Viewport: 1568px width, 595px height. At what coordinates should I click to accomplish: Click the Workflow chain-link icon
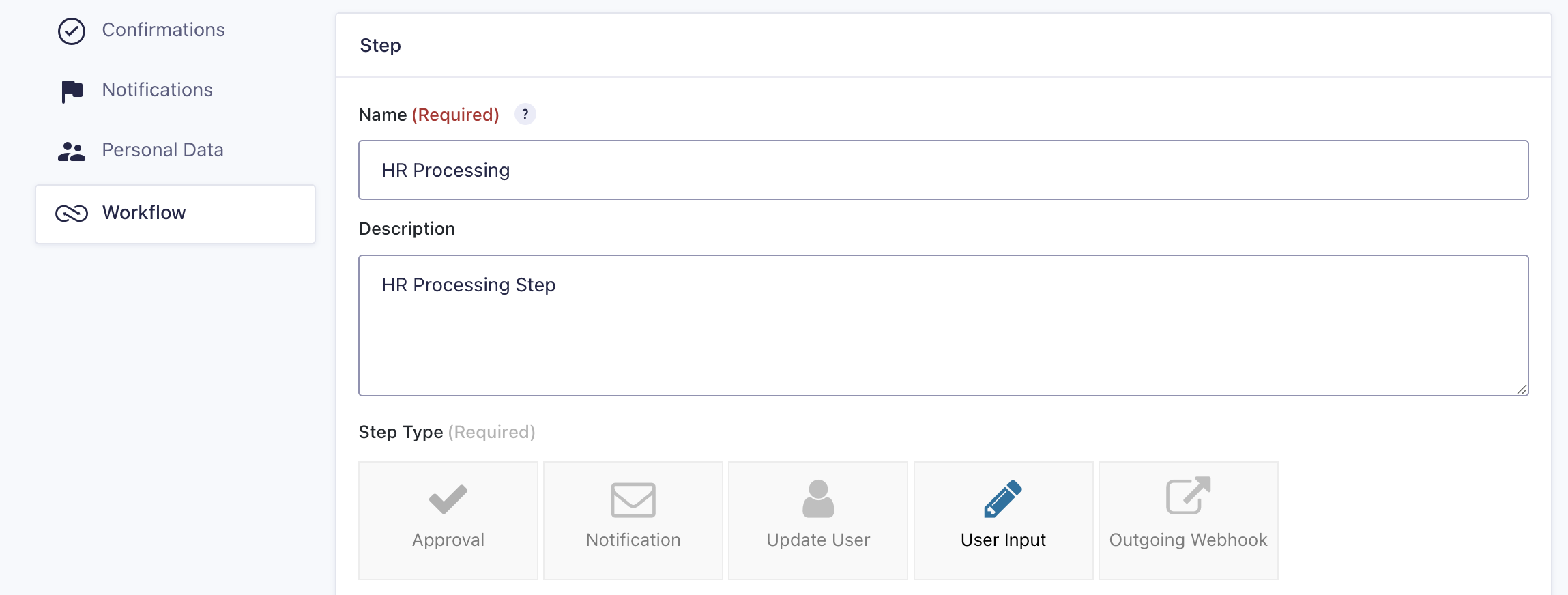pos(72,214)
